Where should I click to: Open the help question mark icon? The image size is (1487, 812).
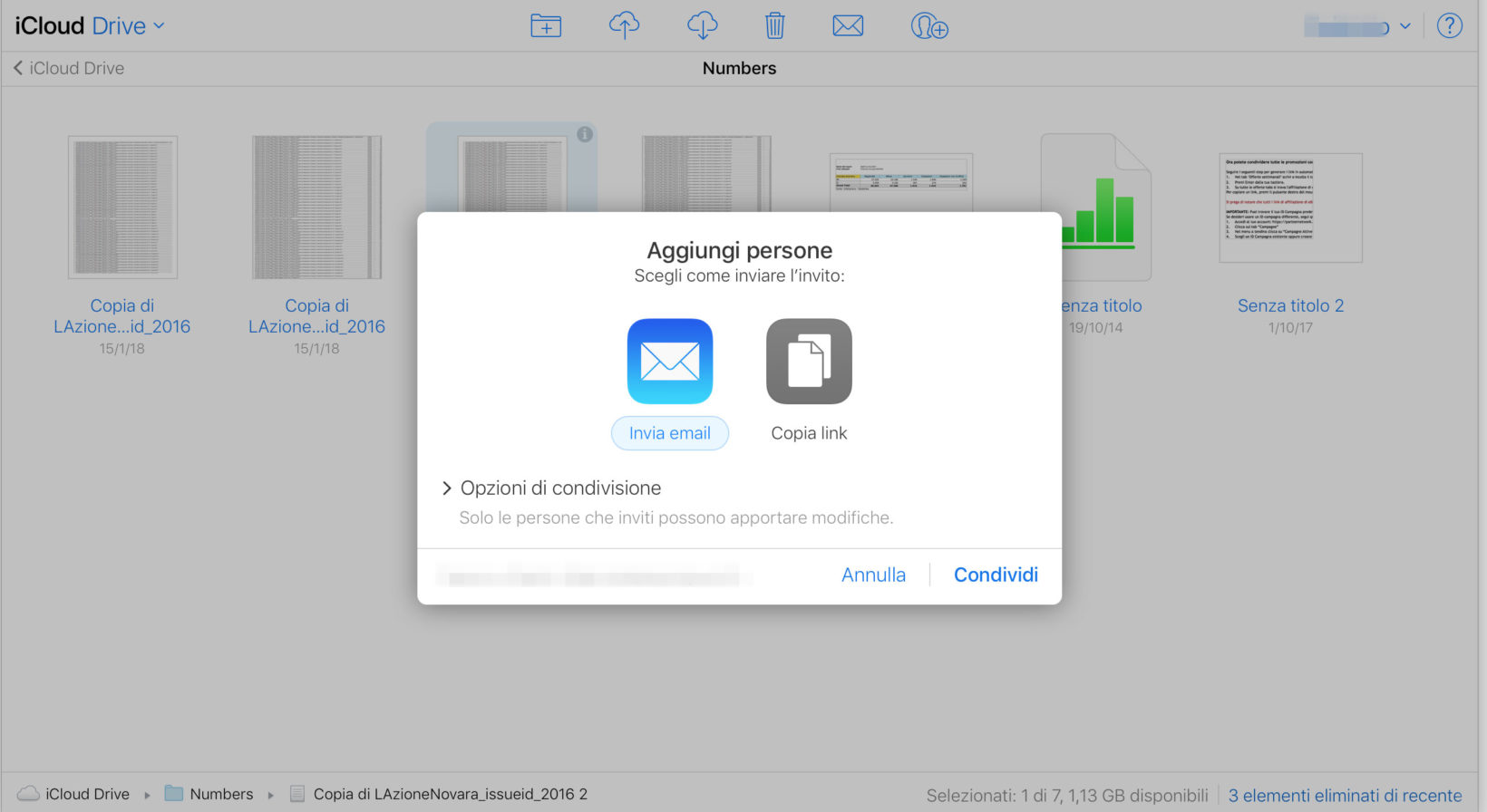coord(1450,26)
